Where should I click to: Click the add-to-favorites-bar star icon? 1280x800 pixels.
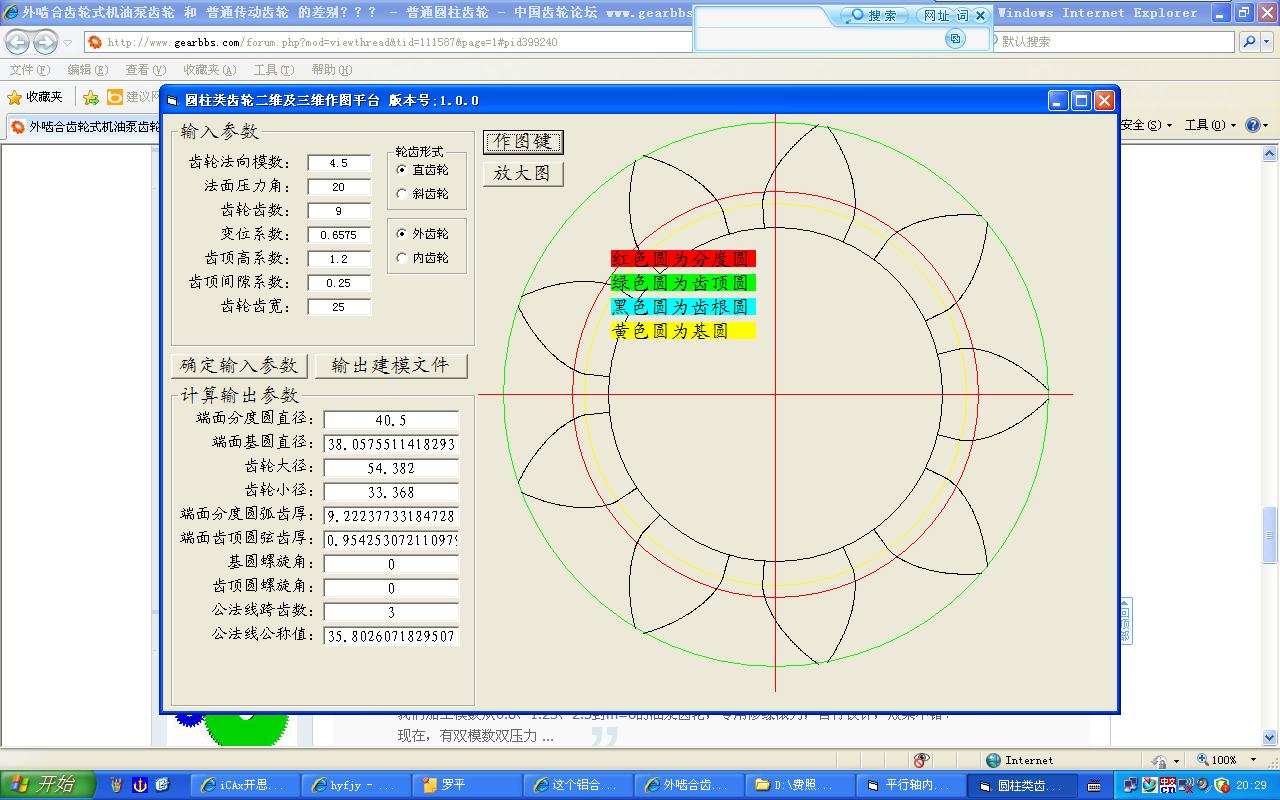click(90, 97)
